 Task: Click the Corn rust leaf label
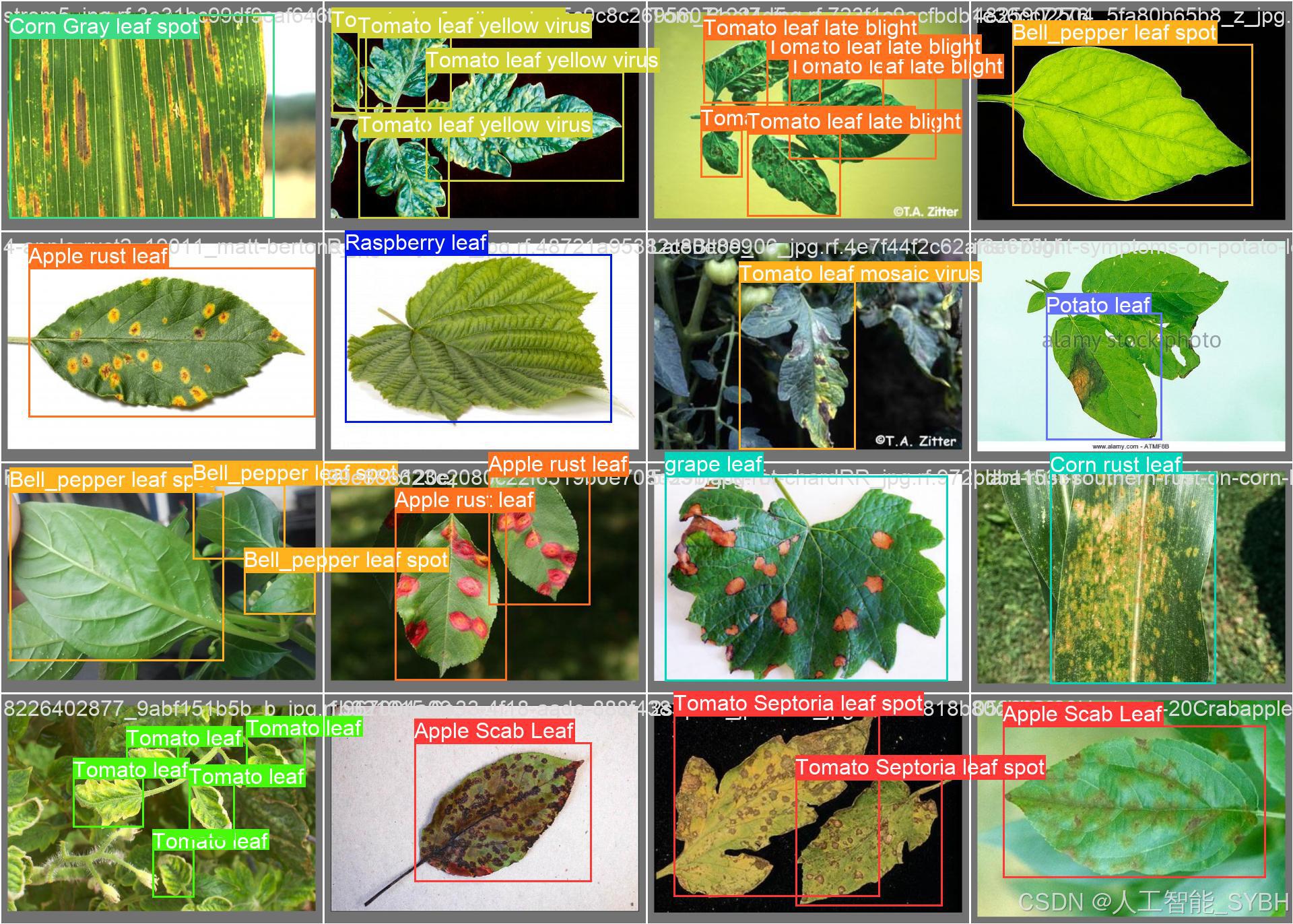[1115, 465]
